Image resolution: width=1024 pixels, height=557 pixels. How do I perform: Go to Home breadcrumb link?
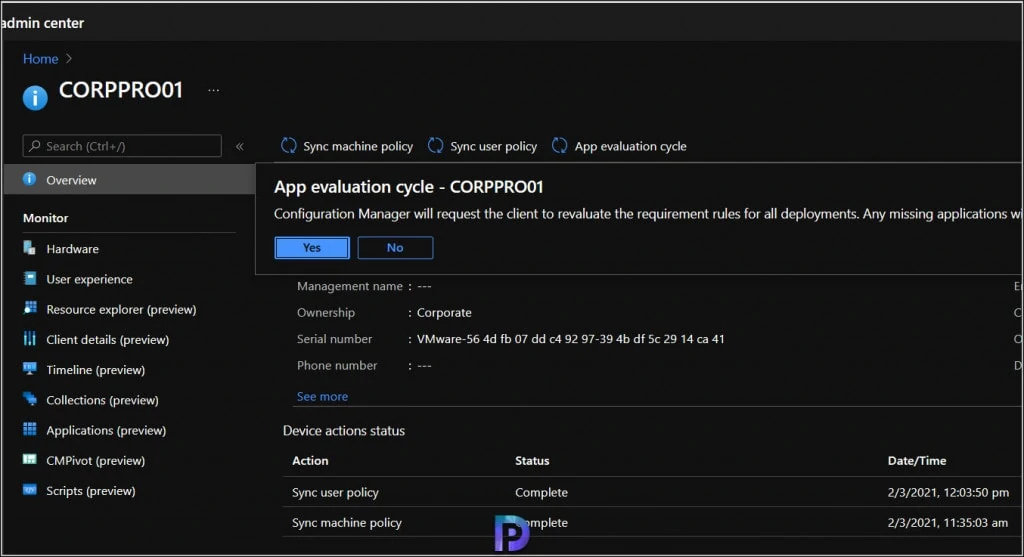coord(40,59)
